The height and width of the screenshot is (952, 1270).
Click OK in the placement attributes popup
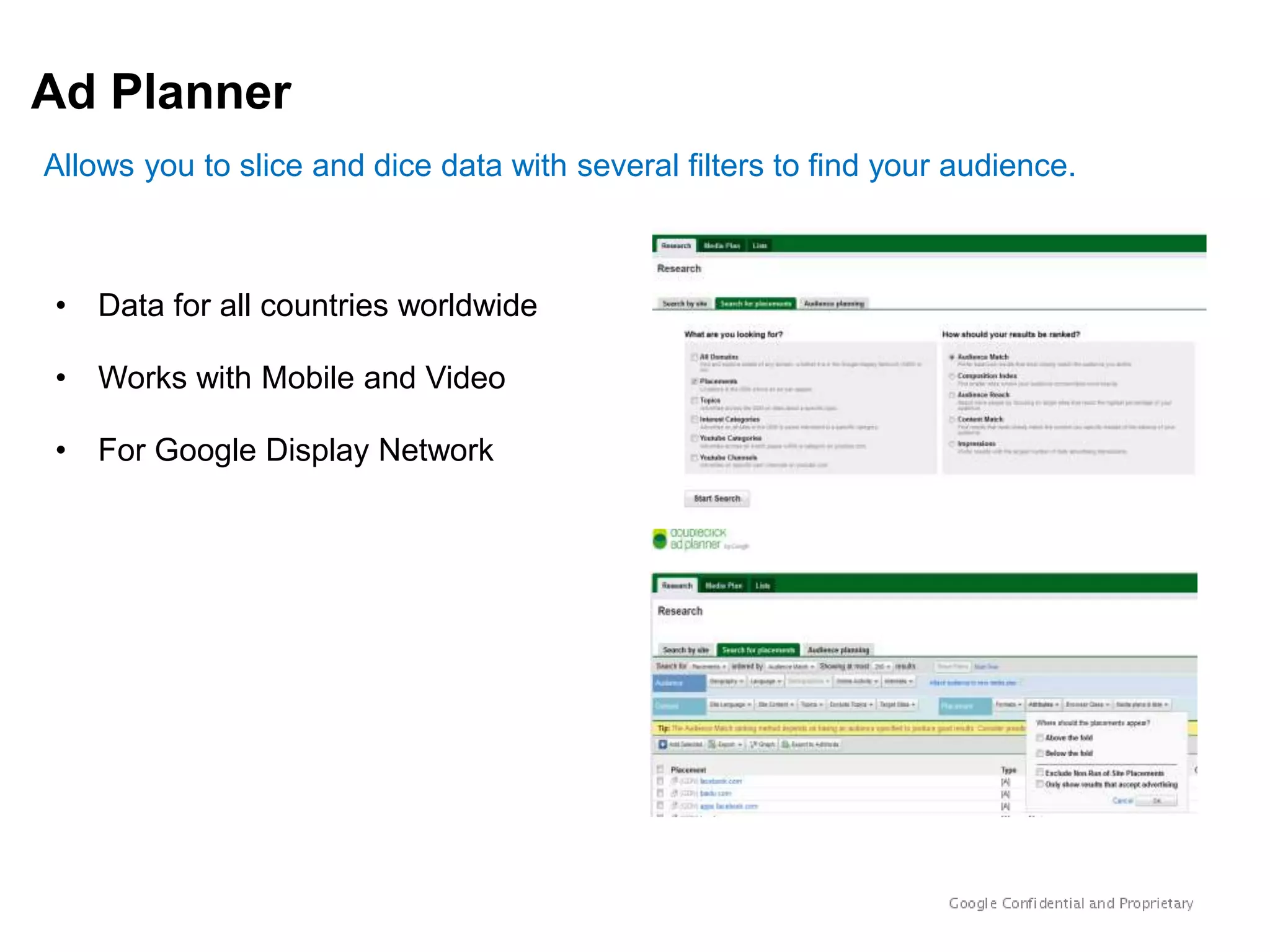click(1157, 801)
